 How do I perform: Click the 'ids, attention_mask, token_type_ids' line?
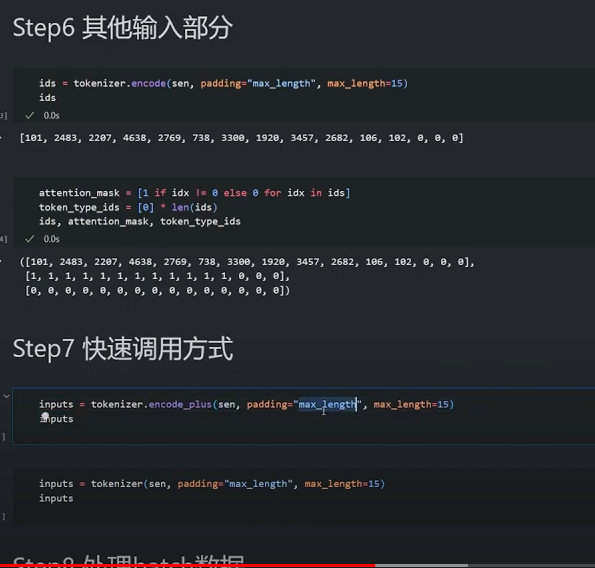coord(140,222)
